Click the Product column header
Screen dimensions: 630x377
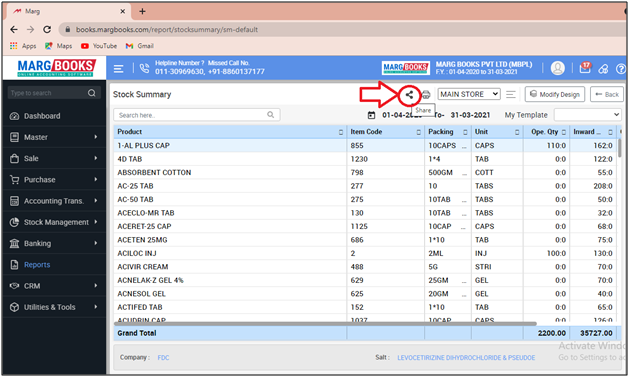click(230, 132)
